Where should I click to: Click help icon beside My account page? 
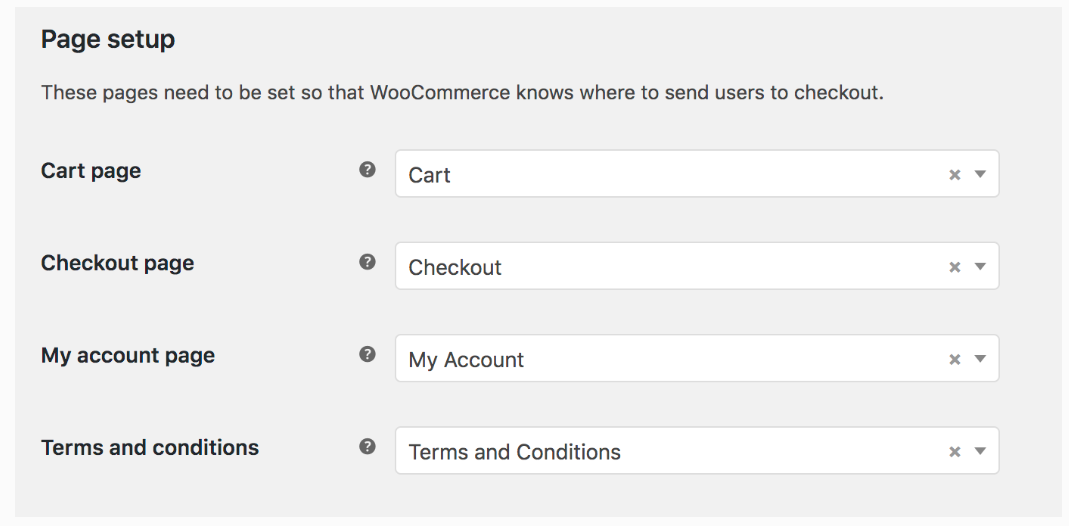click(367, 355)
